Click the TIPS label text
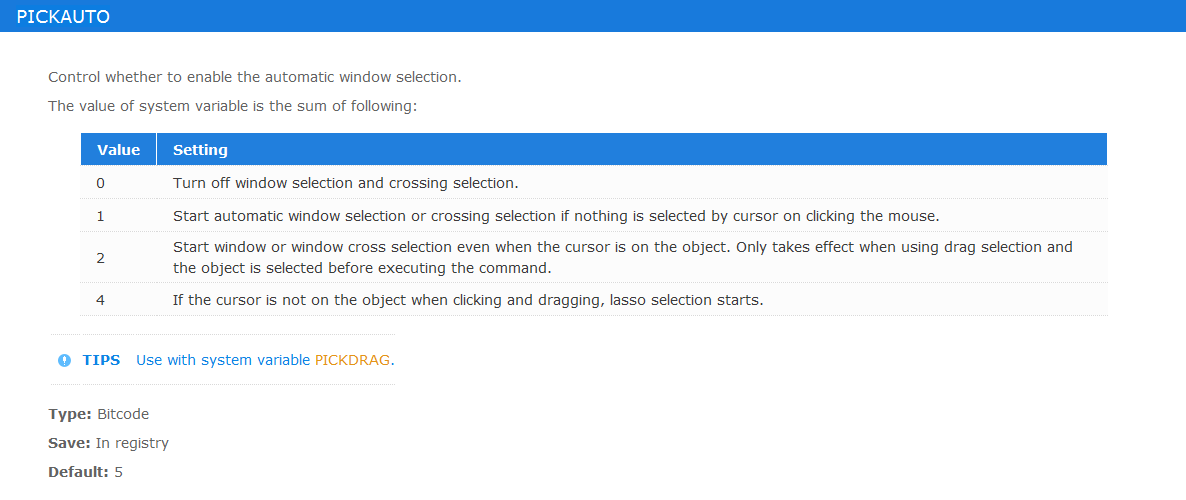 click(101, 360)
